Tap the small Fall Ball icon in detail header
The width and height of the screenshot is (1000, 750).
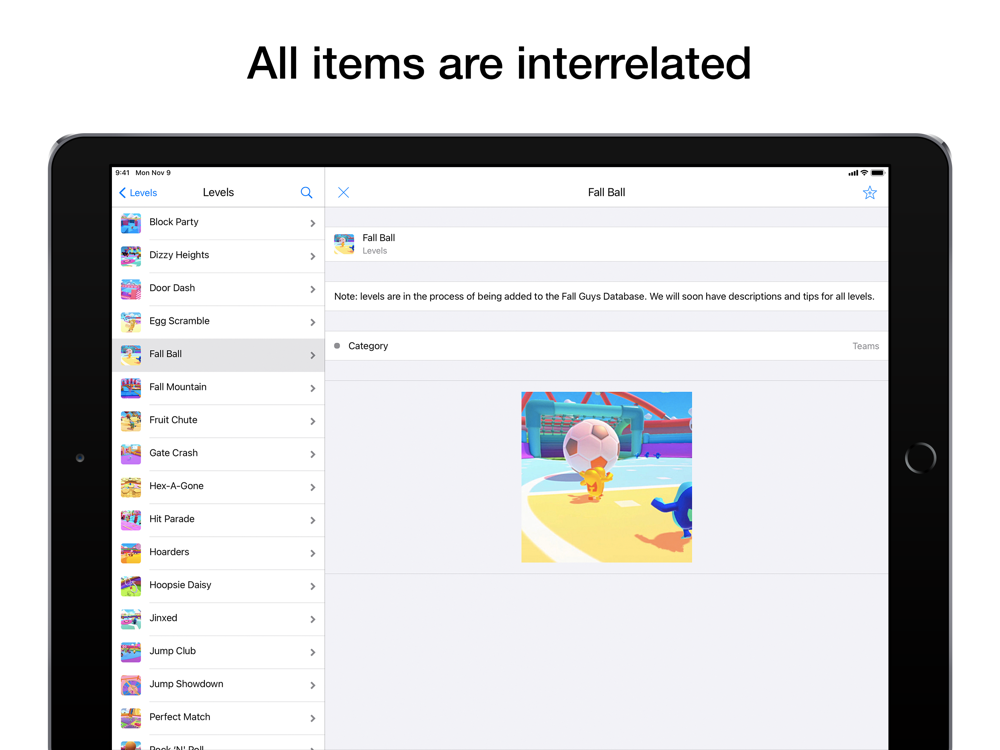coord(344,244)
